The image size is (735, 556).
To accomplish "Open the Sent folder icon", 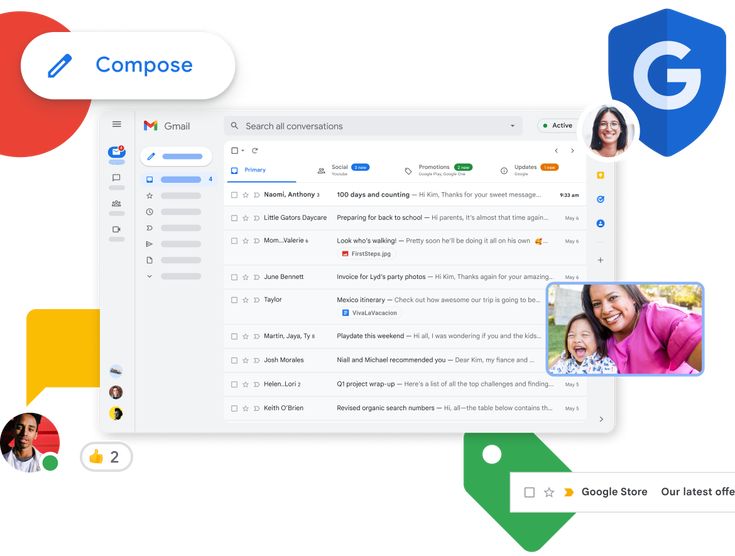I will [x=150, y=244].
